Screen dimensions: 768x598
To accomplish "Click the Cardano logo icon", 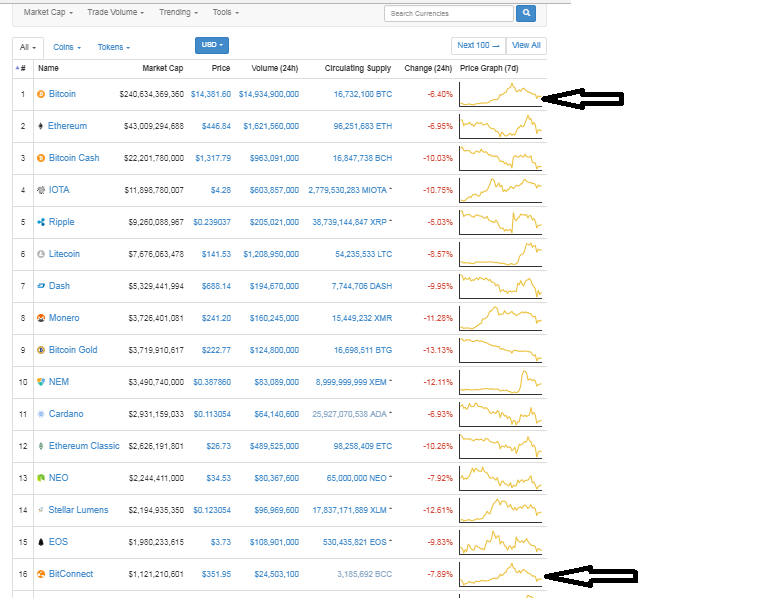I will point(41,414).
